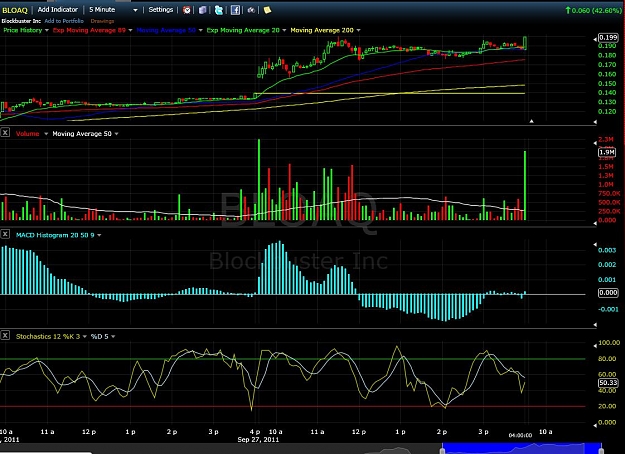The height and width of the screenshot is (454, 625).
Task: Open Stochastics 12 %K 3 dropdown
Action: click(x=85, y=337)
